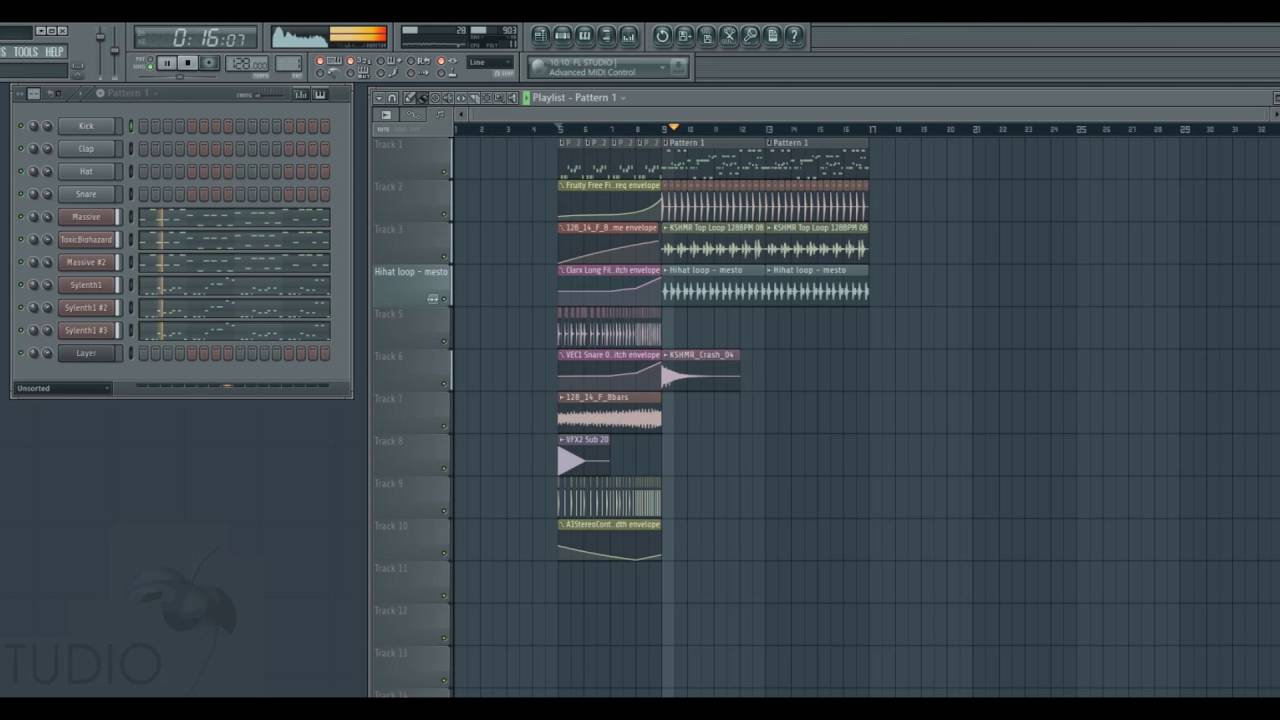Select the Mute tool in Playlist toolbar

tap(448, 98)
